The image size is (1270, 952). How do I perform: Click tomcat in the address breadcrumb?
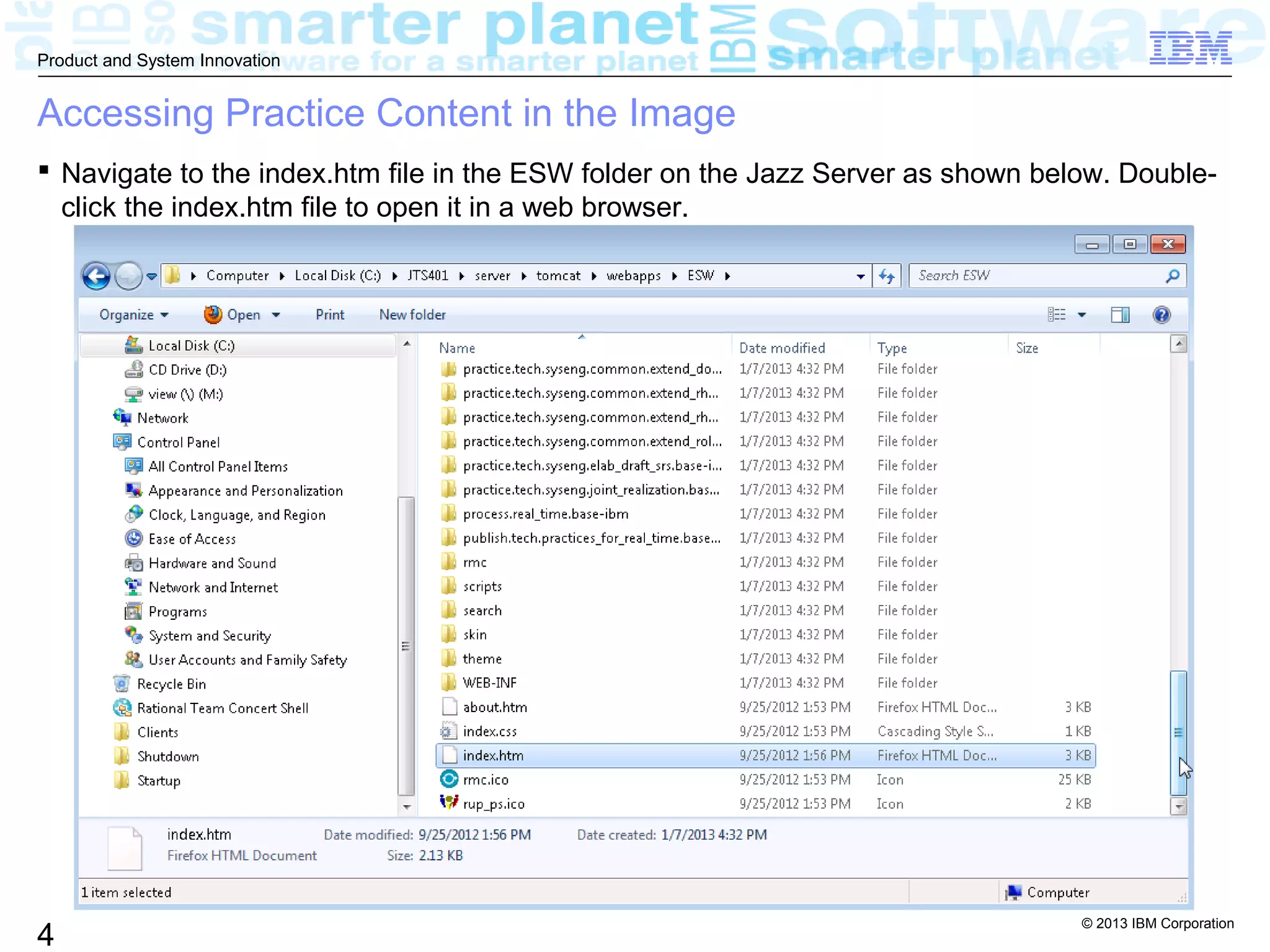pyautogui.click(x=558, y=276)
